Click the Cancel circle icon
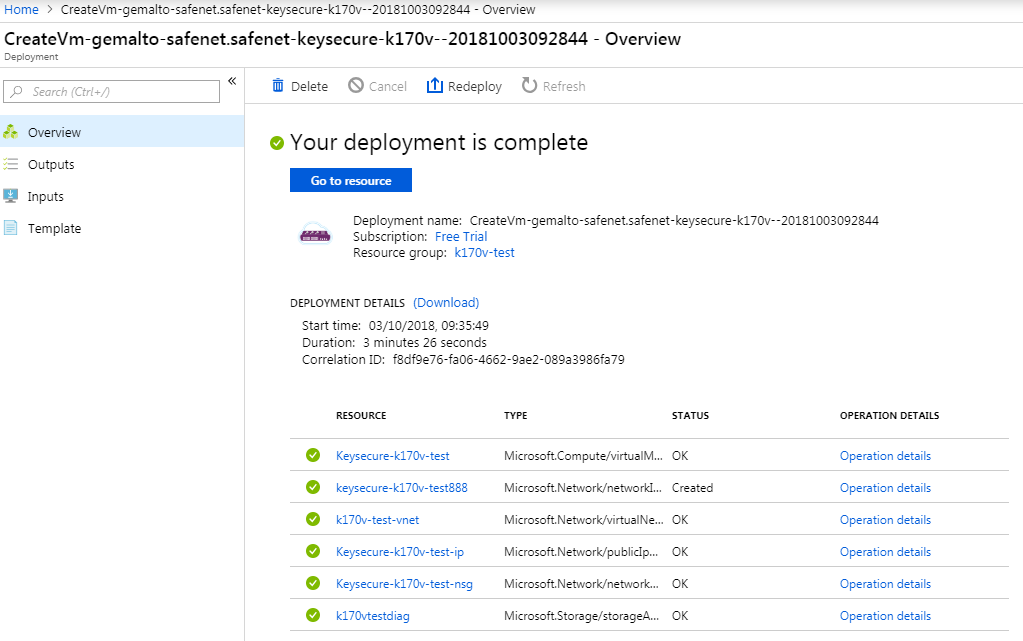Viewport: 1023px width, 641px height. pyautogui.click(x=356, y=86)
